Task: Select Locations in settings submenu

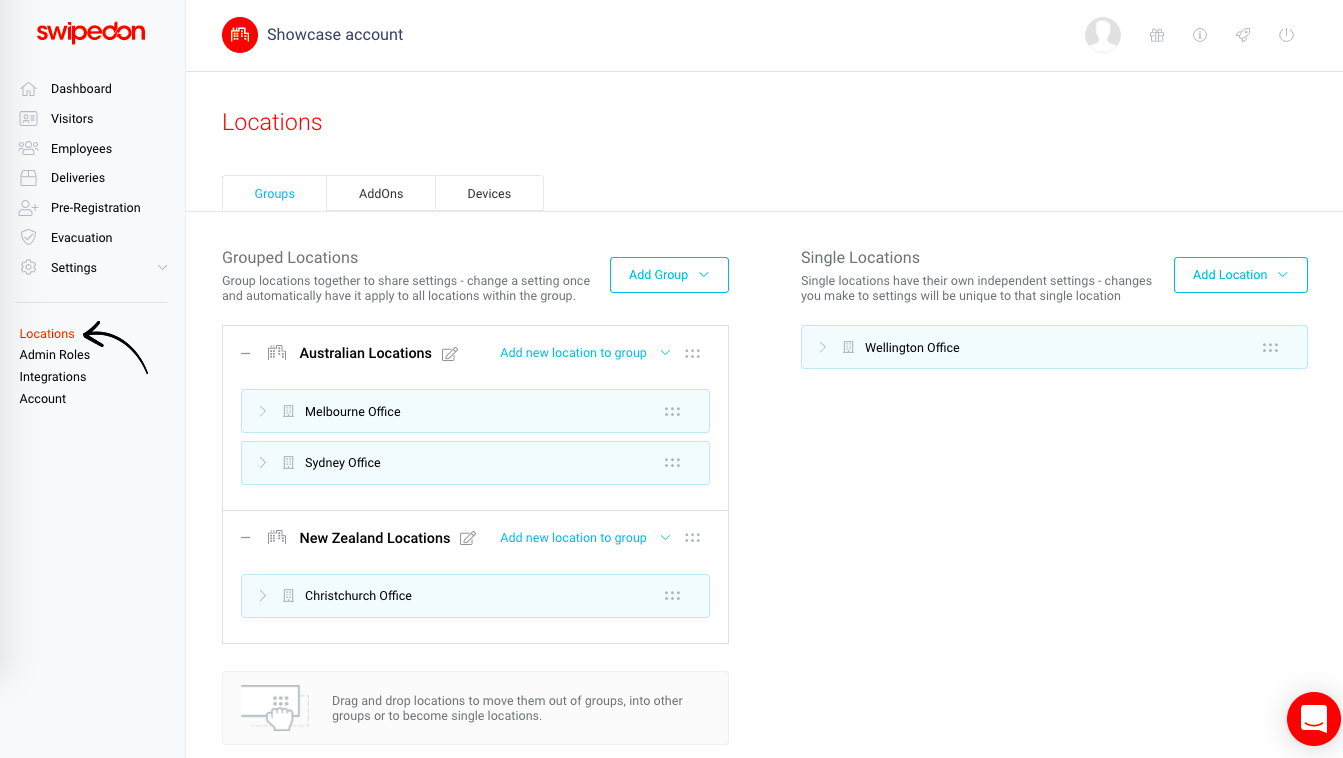Action: point(47,333)
